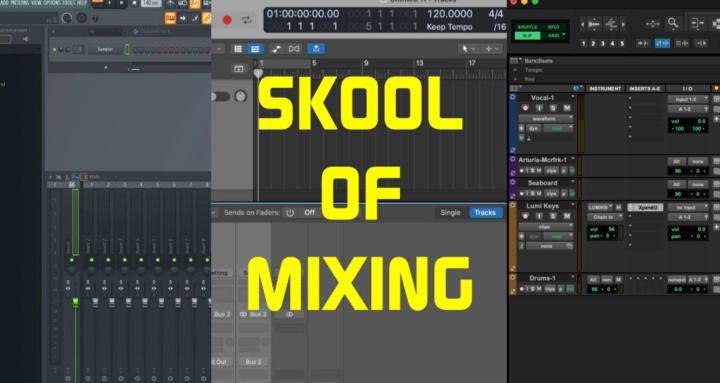
Task: Select the Trim tool in Pro Tools
Action: pos(697,23)
